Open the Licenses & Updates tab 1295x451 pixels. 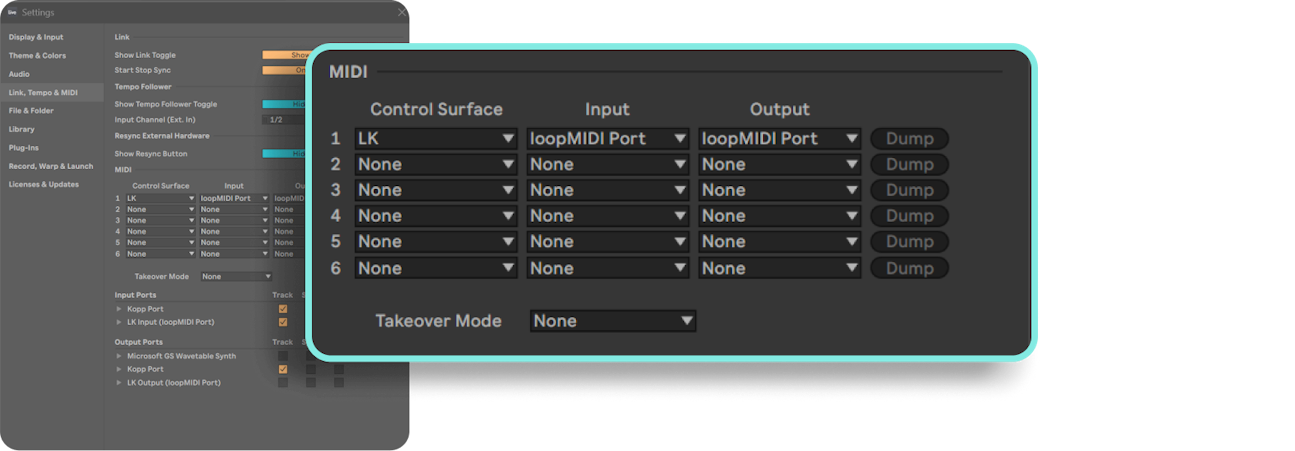click(44, 184)
